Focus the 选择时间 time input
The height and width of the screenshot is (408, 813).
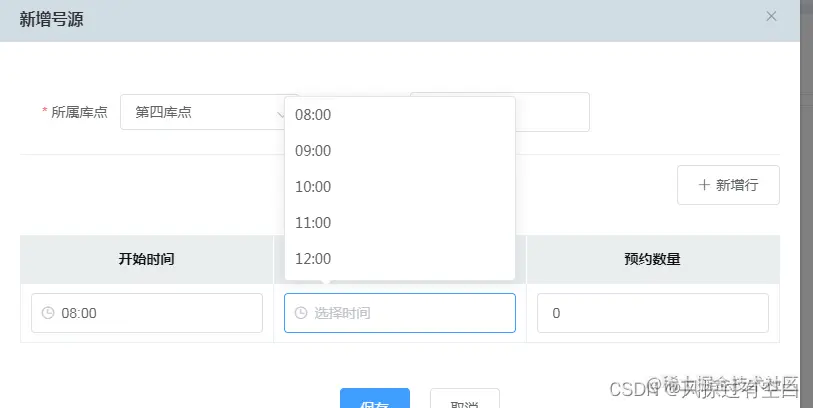point(400,313)
